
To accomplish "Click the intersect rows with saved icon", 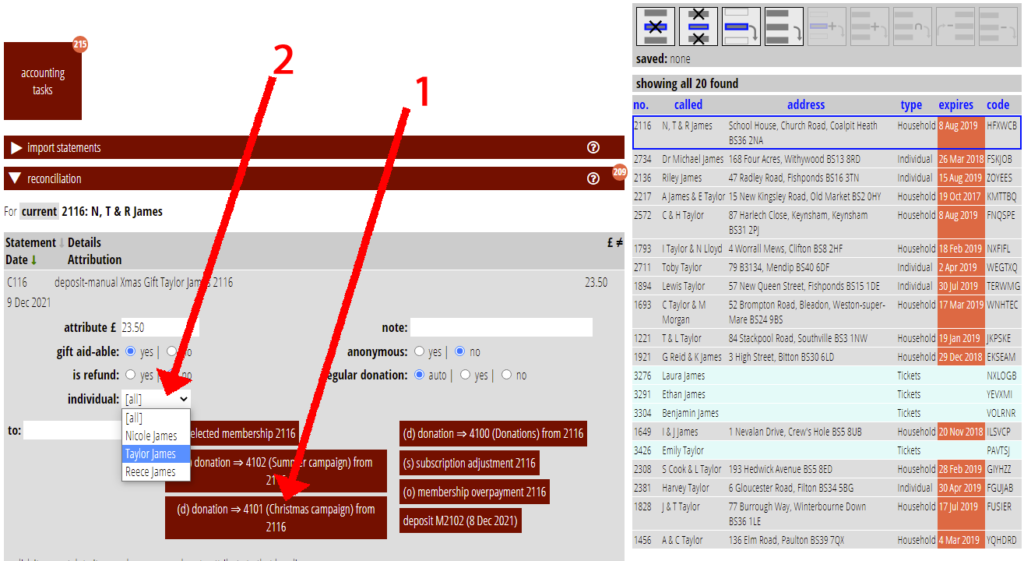I will 912,27.
